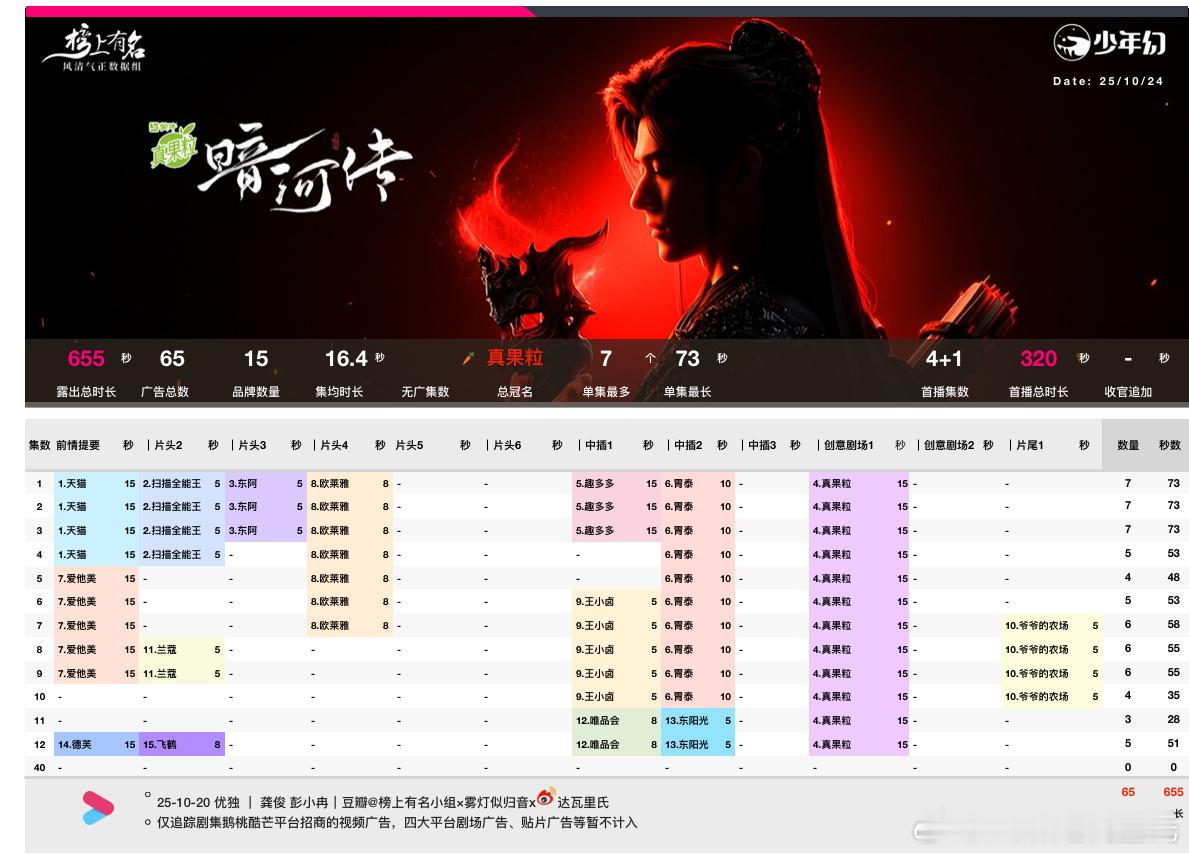1189x855 pixels.
Task: Click the 片头6 column header
Action: click(507, 445)
